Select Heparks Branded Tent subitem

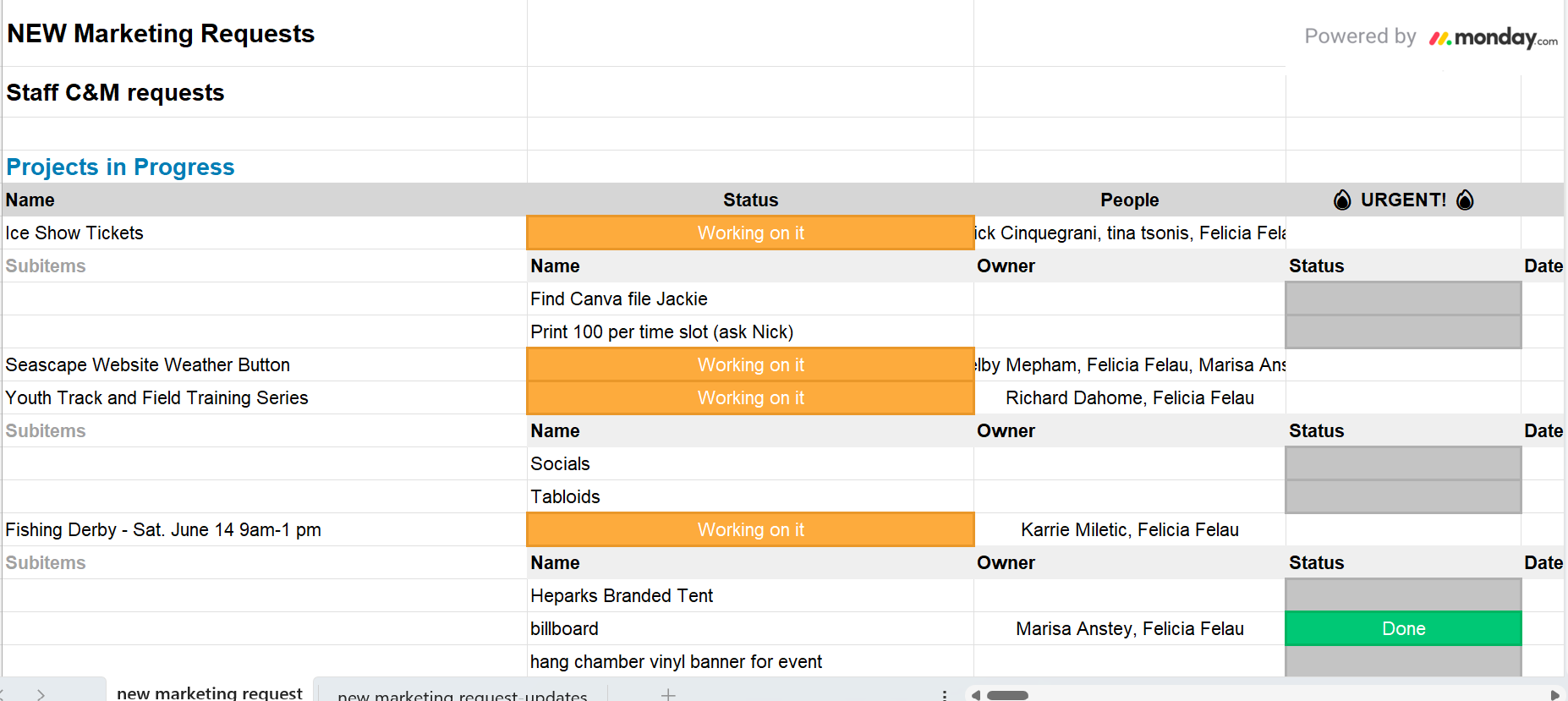pos(750,595)
